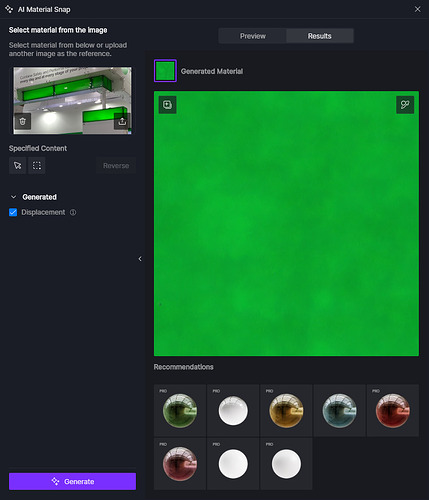Click the find similar materials icon on preview
The image size is (429, 500).
405,105
